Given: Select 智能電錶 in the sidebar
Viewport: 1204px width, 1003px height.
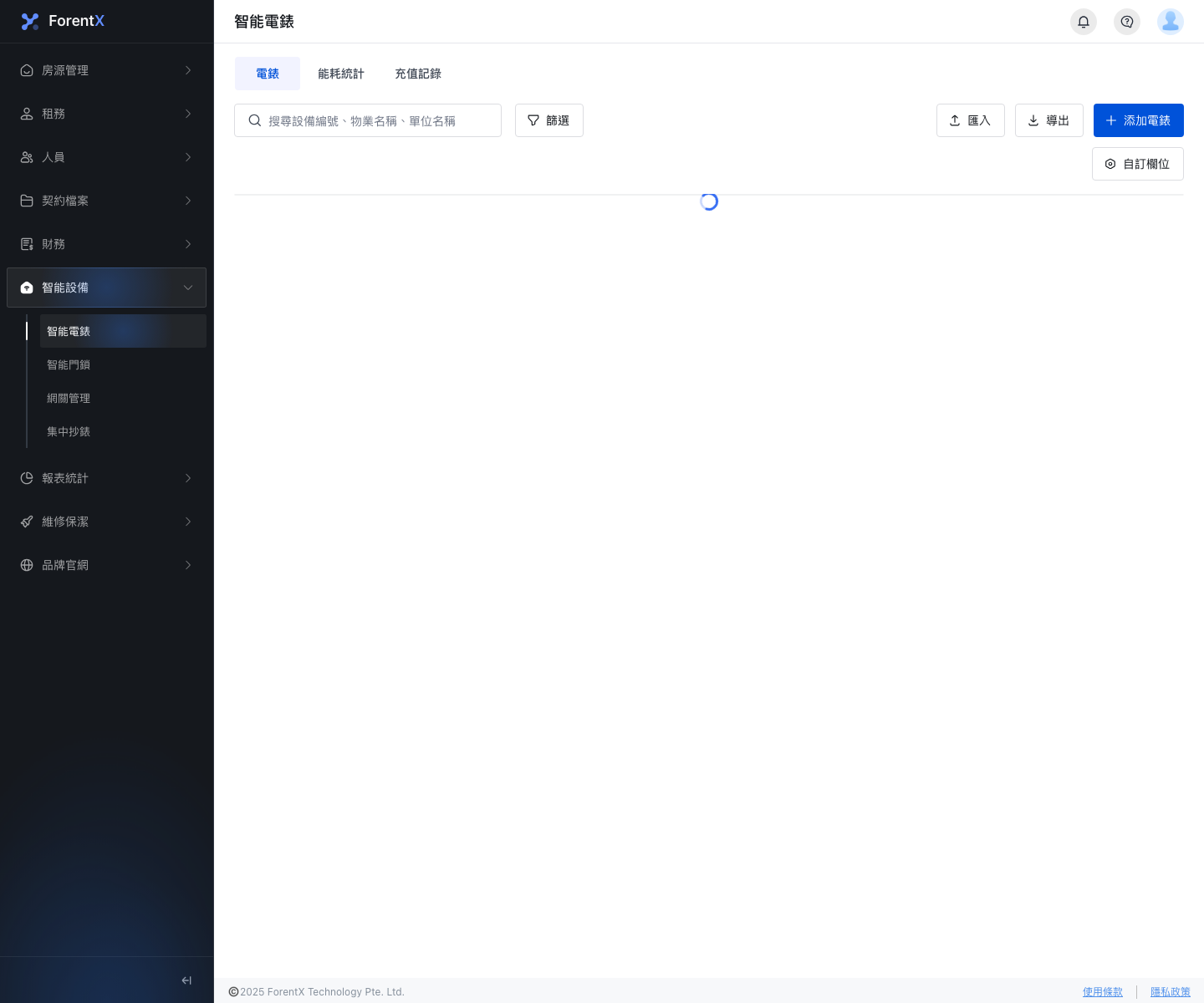Looking at the screenshot, I should pyautogui.click(x=123, y=331).
